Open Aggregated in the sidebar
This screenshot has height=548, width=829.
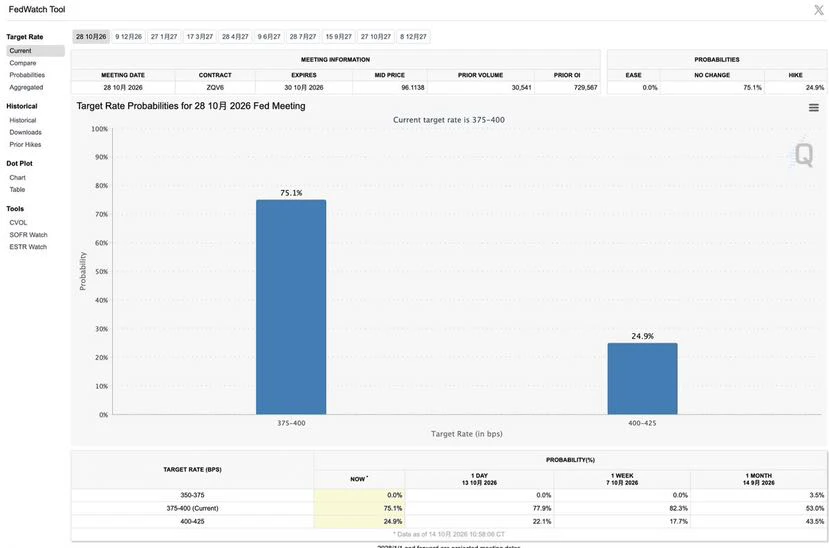(26, 87)
